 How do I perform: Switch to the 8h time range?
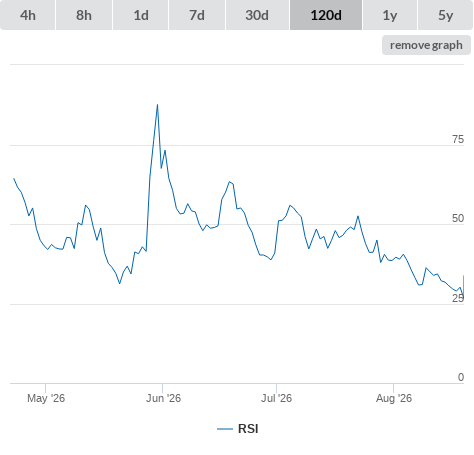click(x=84, y=15)
